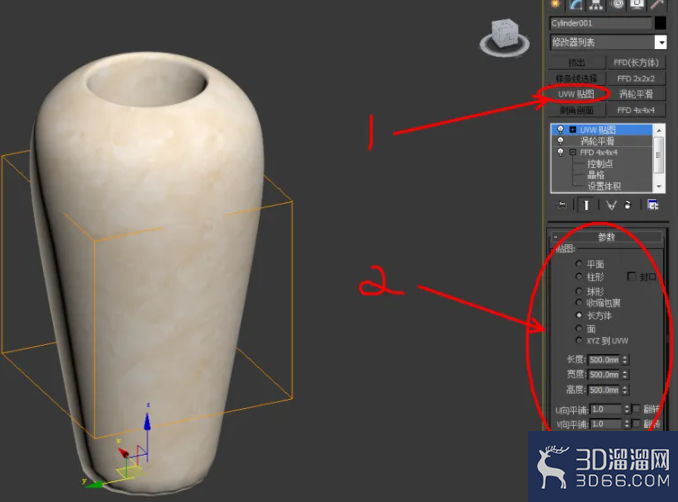The width and height of the screenshot is (678, 502).
Task: Enable the U向平铺 翻转 checkbox
Action: tap(636, 409)
